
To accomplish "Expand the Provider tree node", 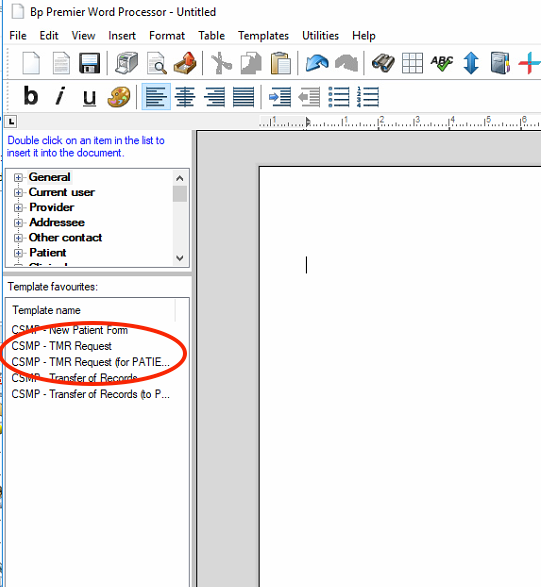I will [x=18, y=207].
